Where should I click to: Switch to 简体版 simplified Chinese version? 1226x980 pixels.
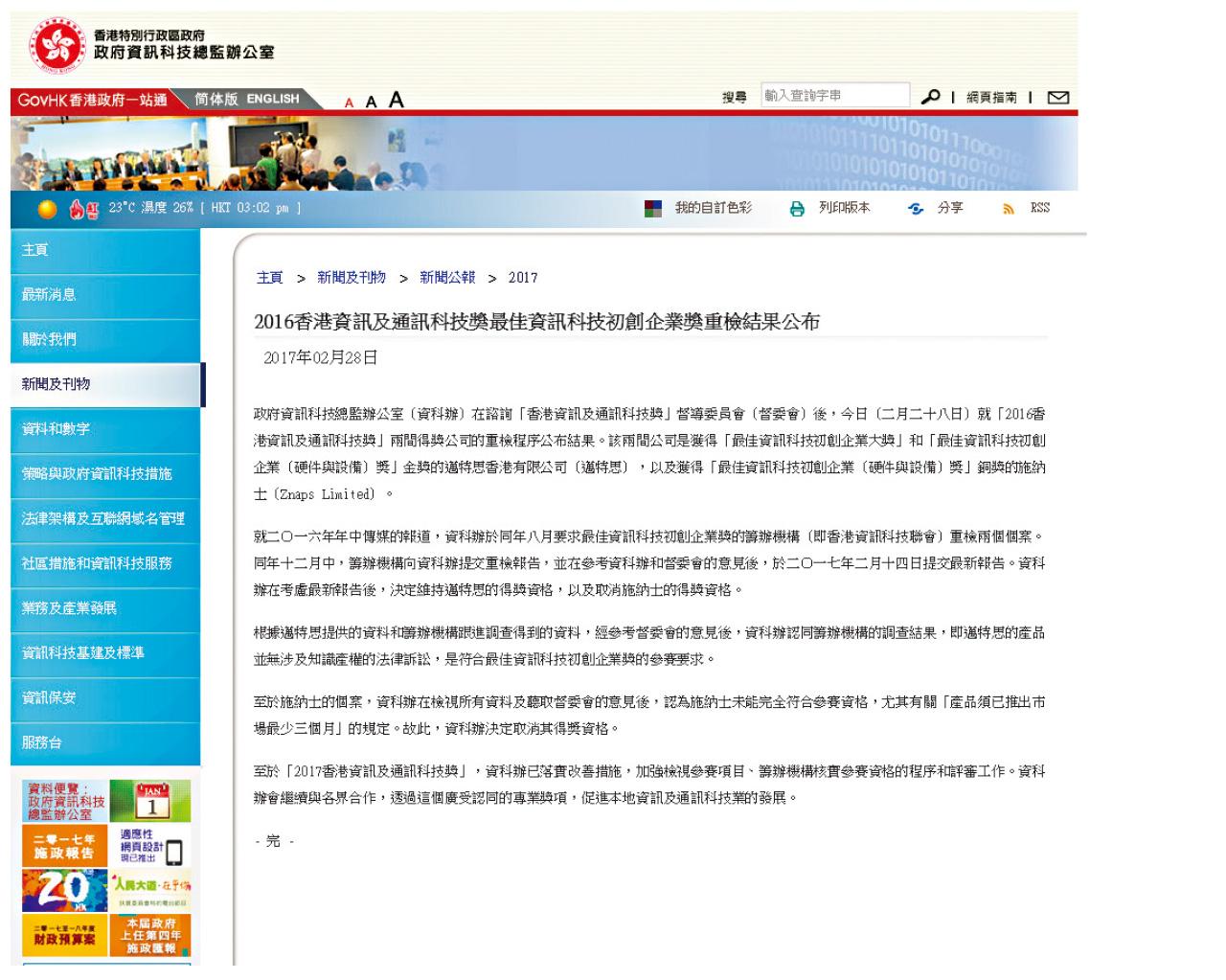(x=216, y=99)
